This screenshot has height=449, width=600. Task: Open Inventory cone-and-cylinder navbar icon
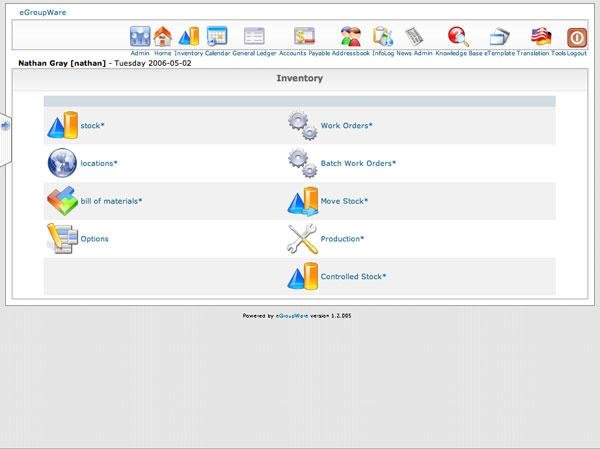point(189,36)
